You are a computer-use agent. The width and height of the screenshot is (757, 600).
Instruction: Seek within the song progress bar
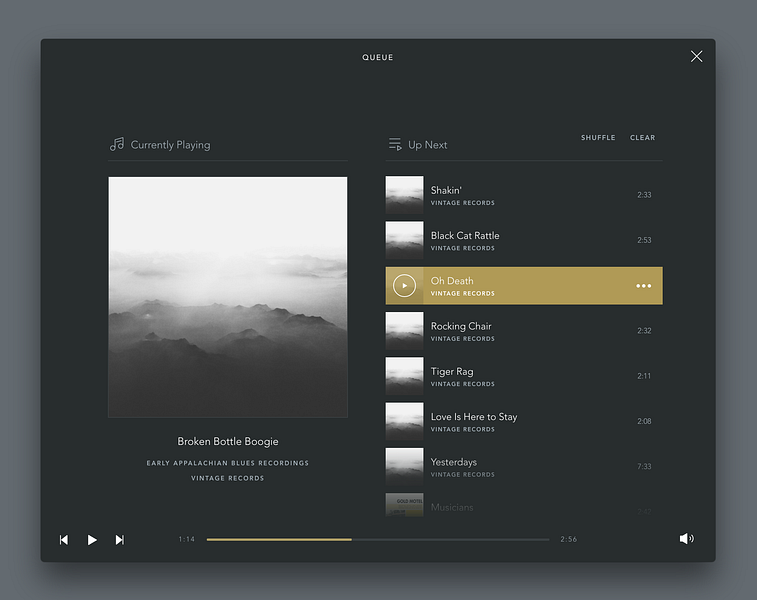click(378, 539)
